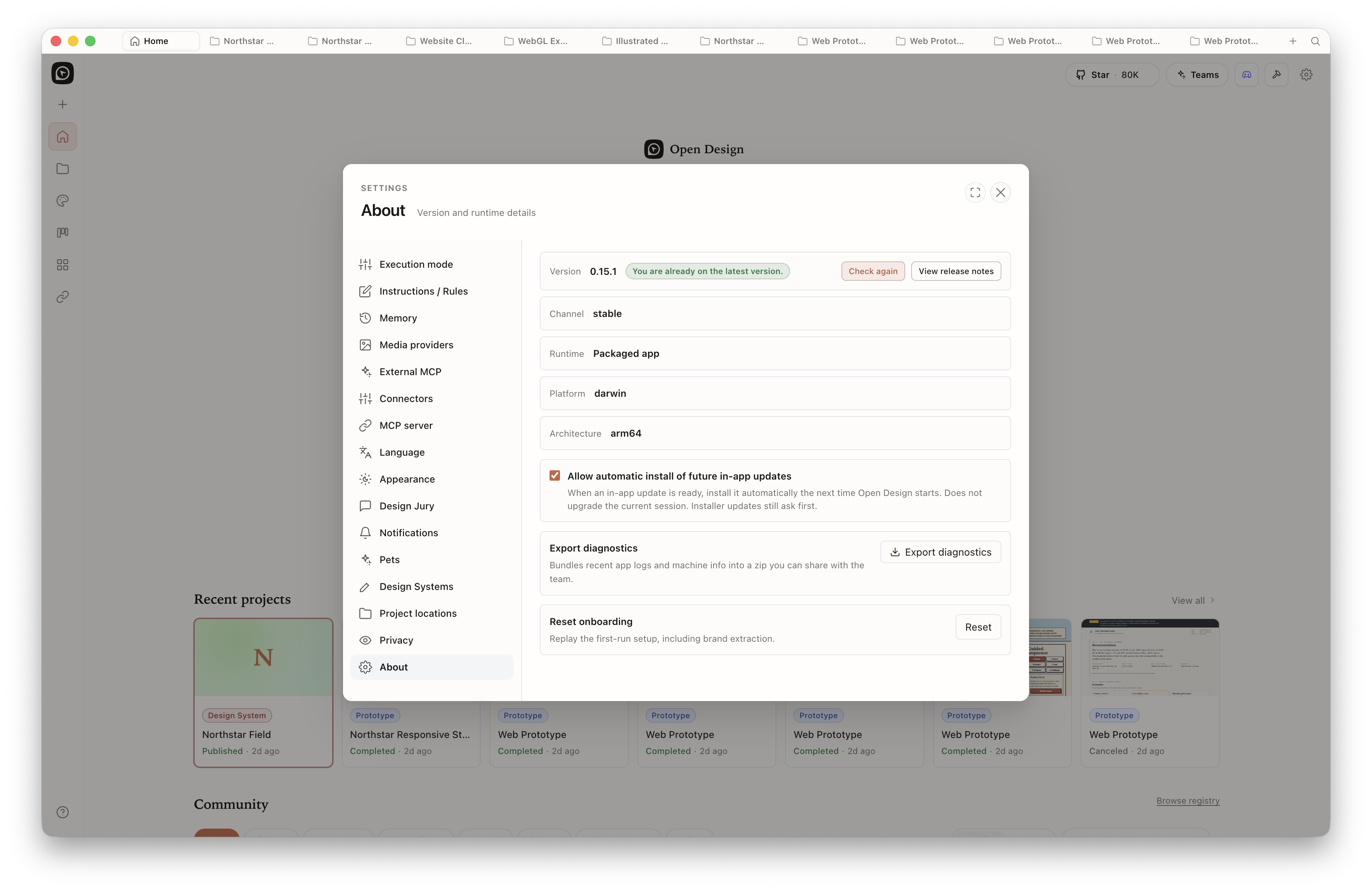
Task: Open Privacy settings section
Action: pos(431,640)
